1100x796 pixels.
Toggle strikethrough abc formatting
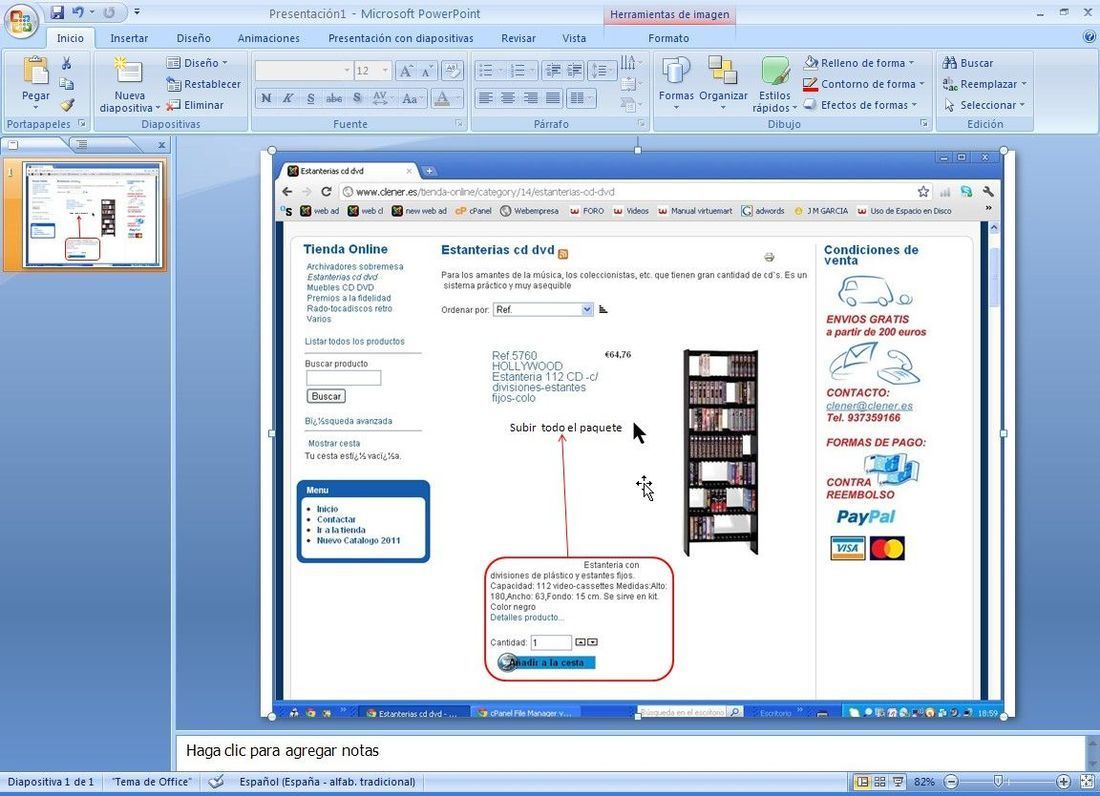click(334, 98)
